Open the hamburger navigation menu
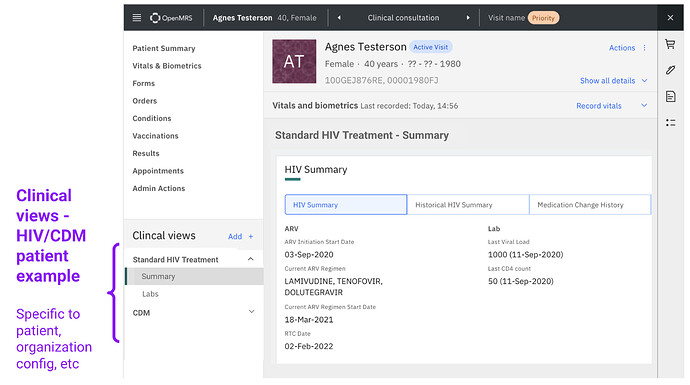690x385 pixels. click(137, 18)
